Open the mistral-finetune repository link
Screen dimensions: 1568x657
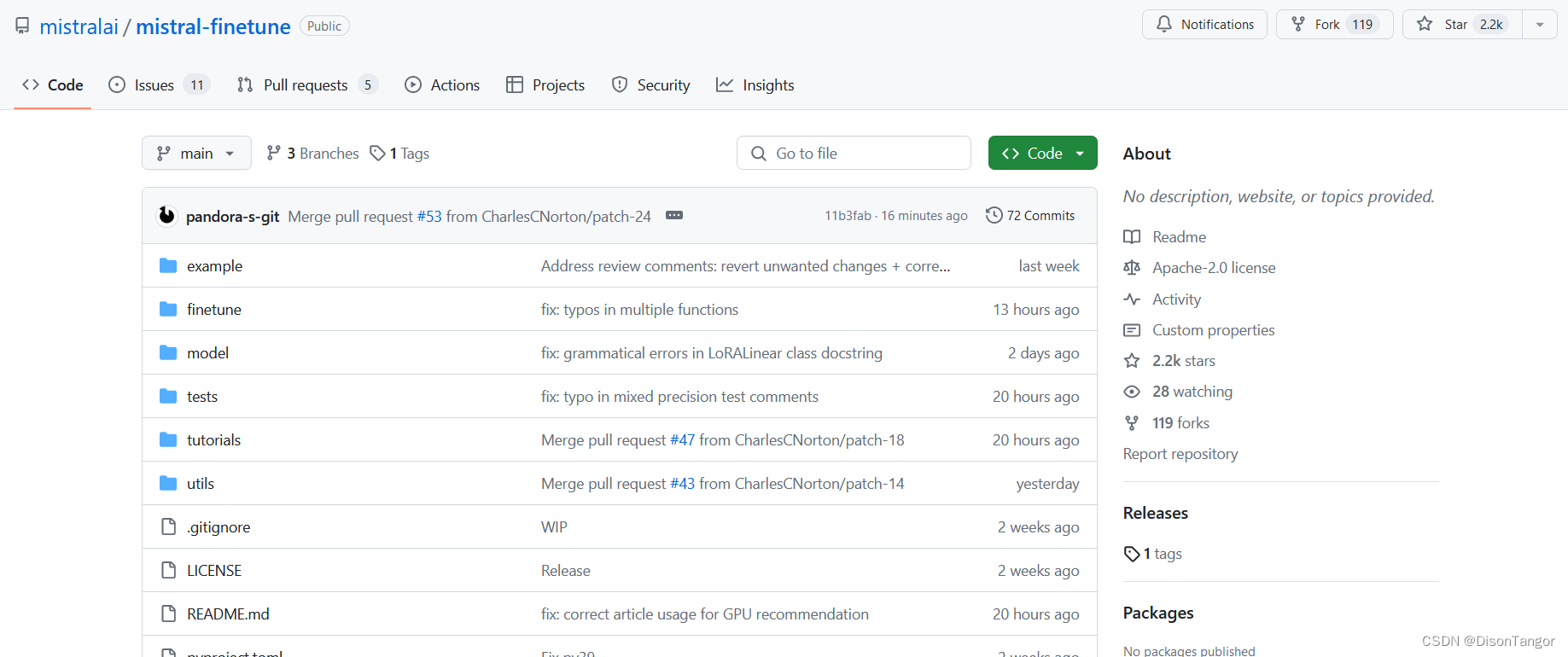click(x=213, y=26)
